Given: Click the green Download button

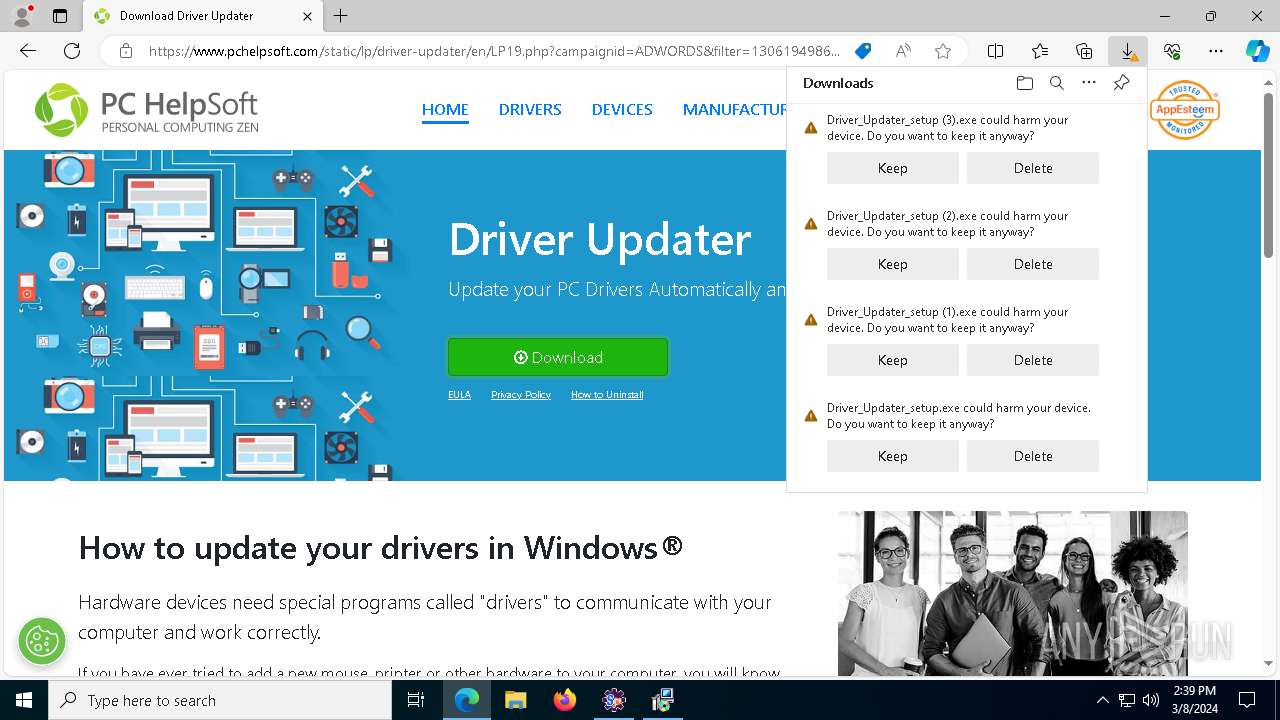Looking at the screenshot, I should 558,357.
